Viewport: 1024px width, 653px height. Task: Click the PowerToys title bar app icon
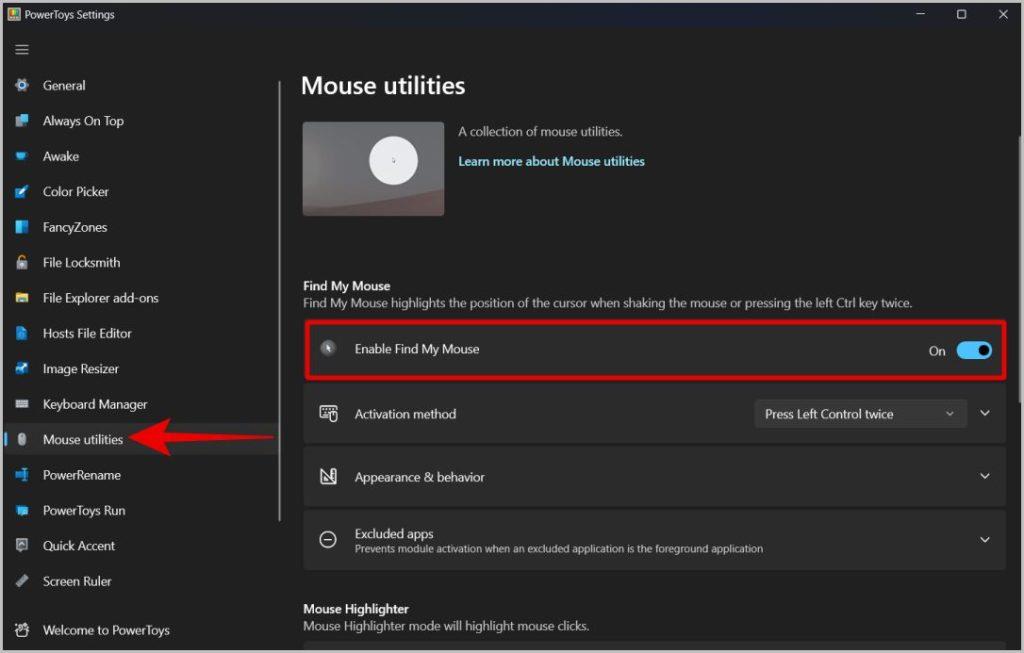(14, 14)
